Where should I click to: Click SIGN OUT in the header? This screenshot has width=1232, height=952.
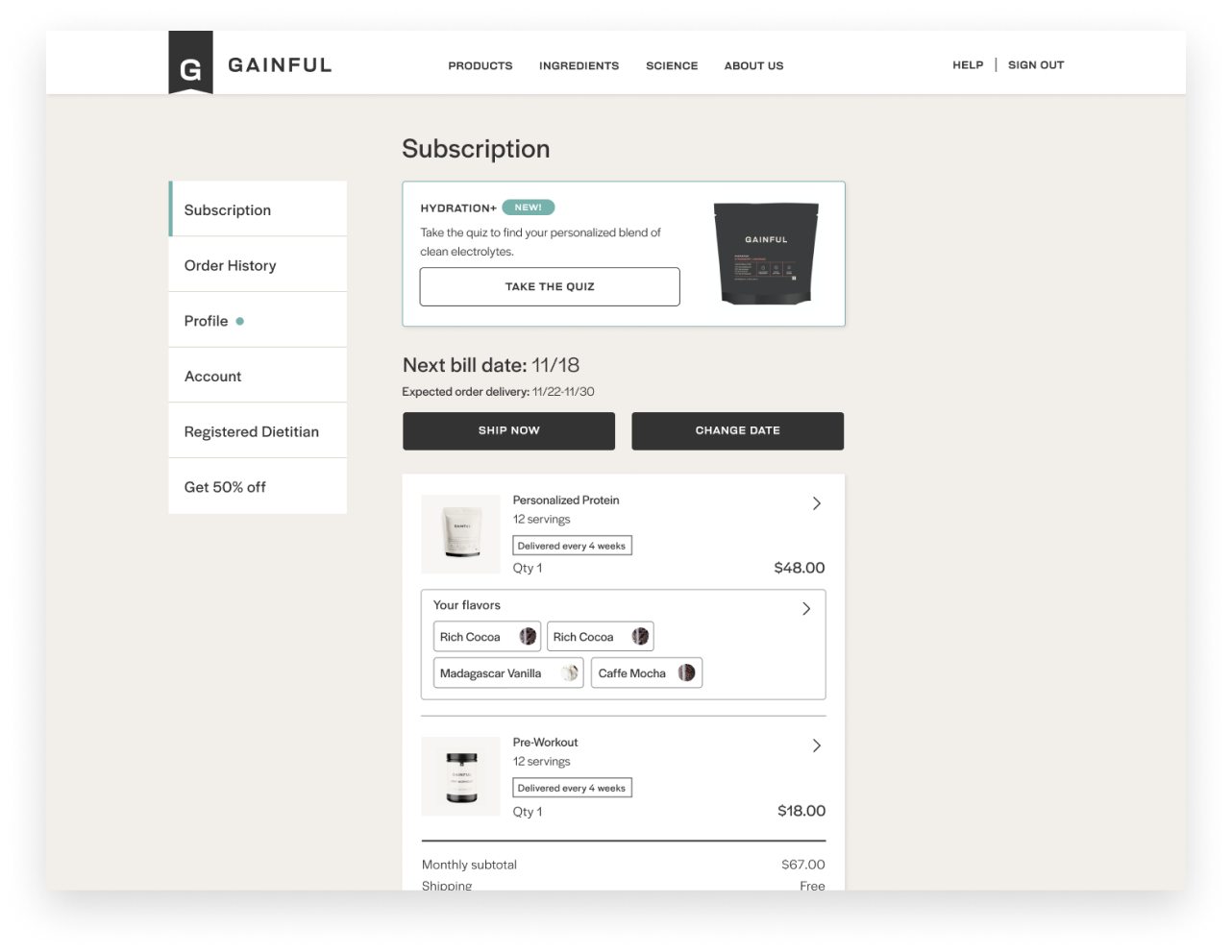(1036, 65)
